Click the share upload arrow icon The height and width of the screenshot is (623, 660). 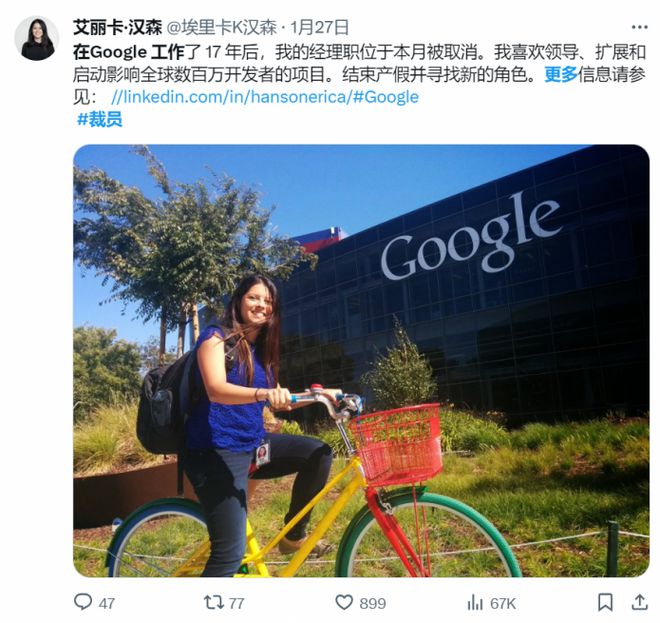639,602
